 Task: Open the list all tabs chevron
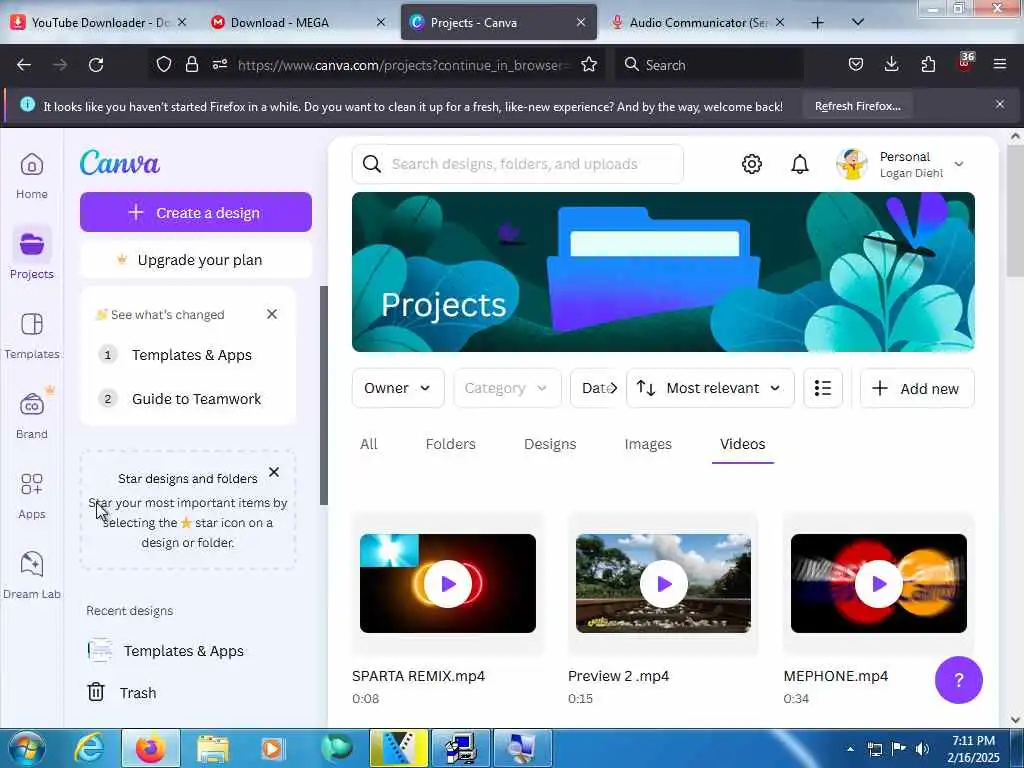[x=858, y=22]
